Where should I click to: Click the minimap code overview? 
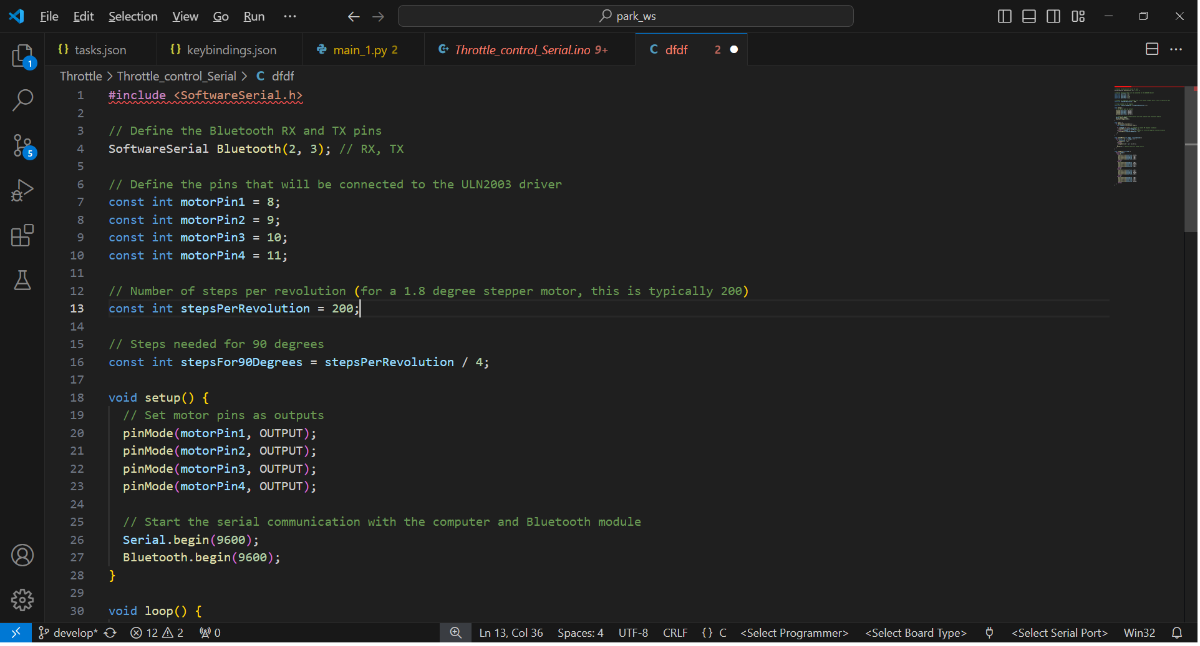[1140, 135]
